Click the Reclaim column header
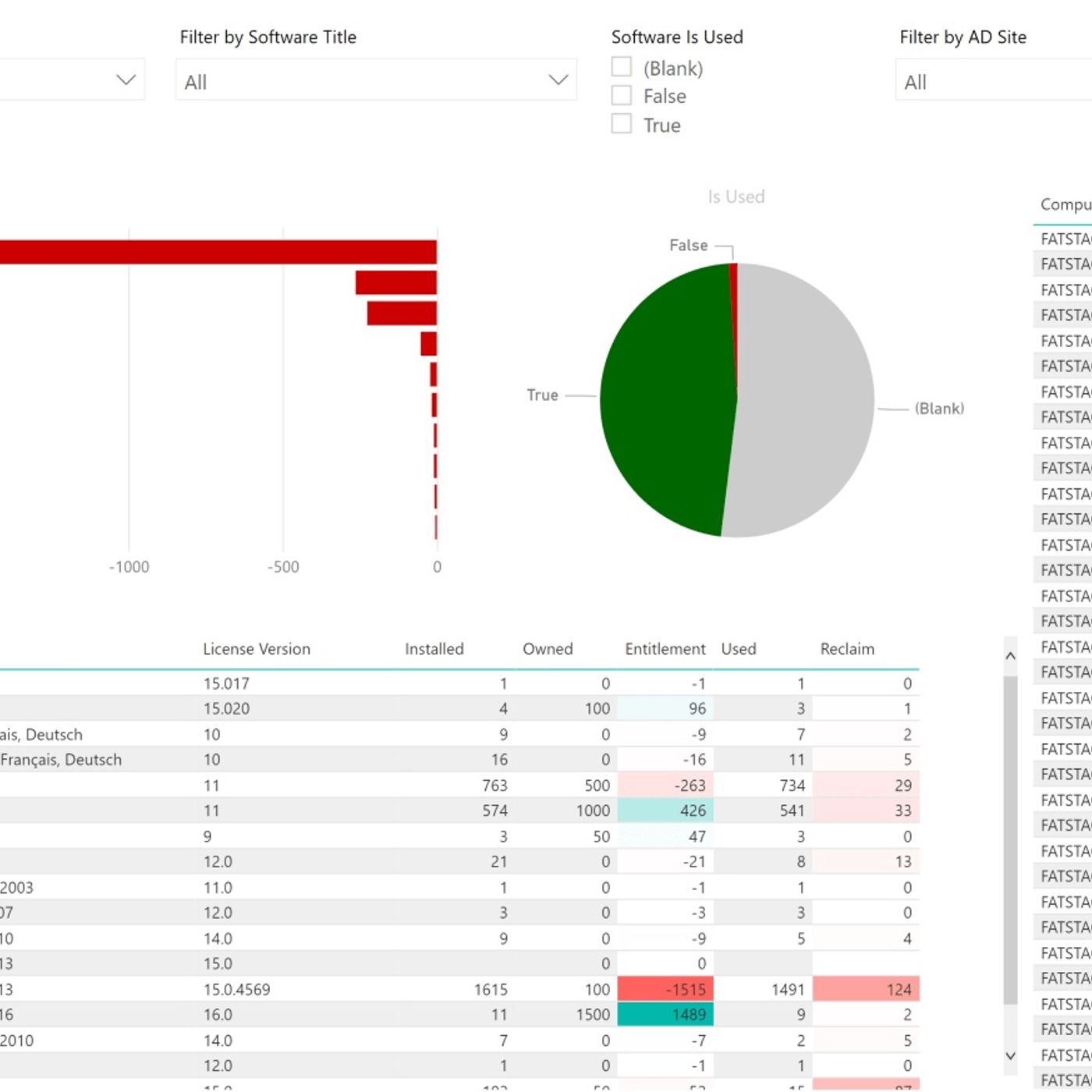This screenshot has width=1092, height=1092. pos(847,649)
